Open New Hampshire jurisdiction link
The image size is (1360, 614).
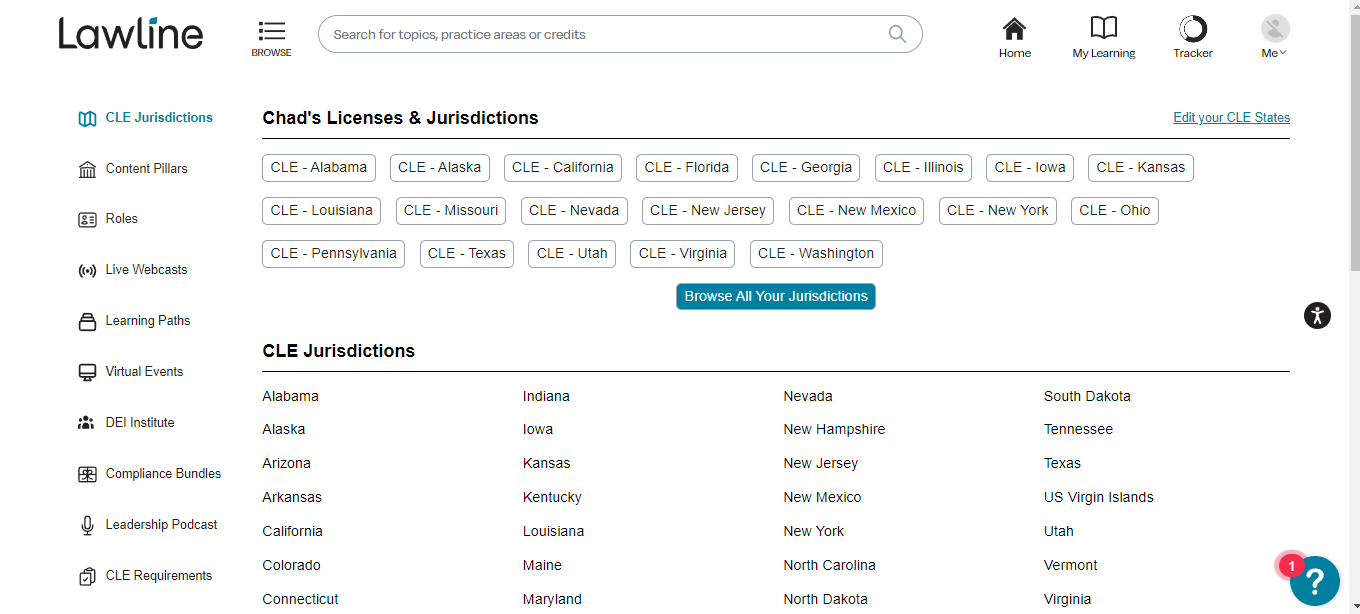point(834,430)
